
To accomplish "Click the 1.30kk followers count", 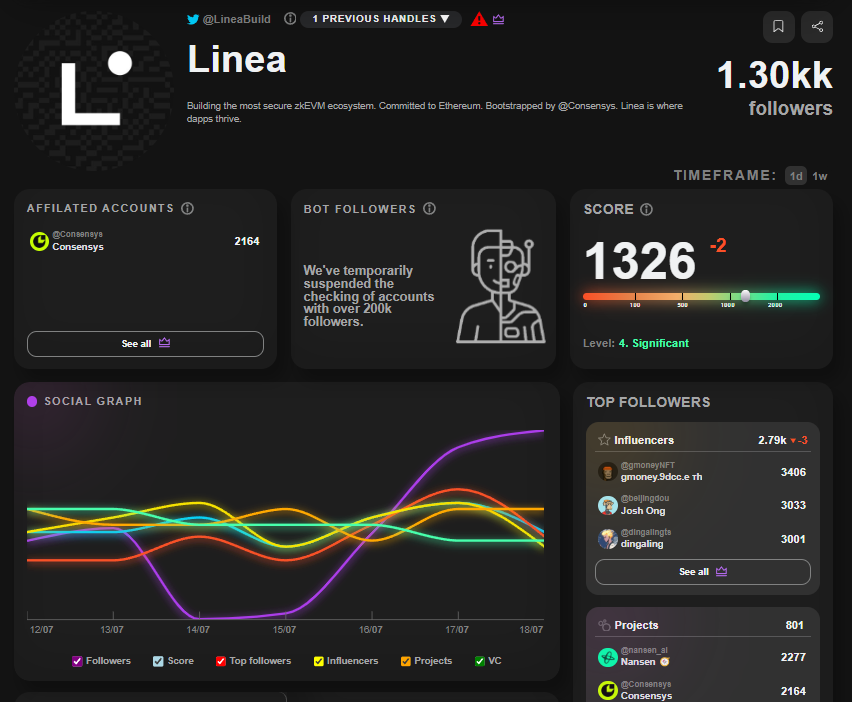I will coord(774,75).
